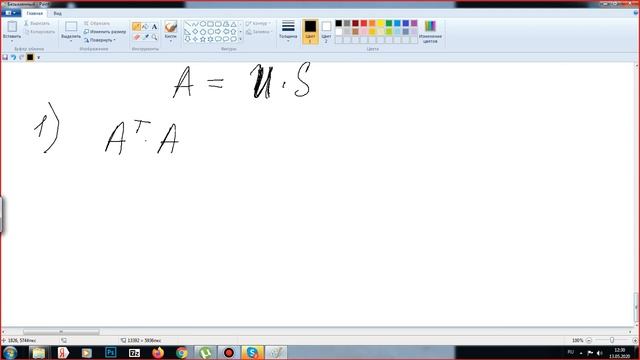Click the Select (Выделить) rectangle icon
Viewport: 640px width, 360px height.
pos(71,27)
